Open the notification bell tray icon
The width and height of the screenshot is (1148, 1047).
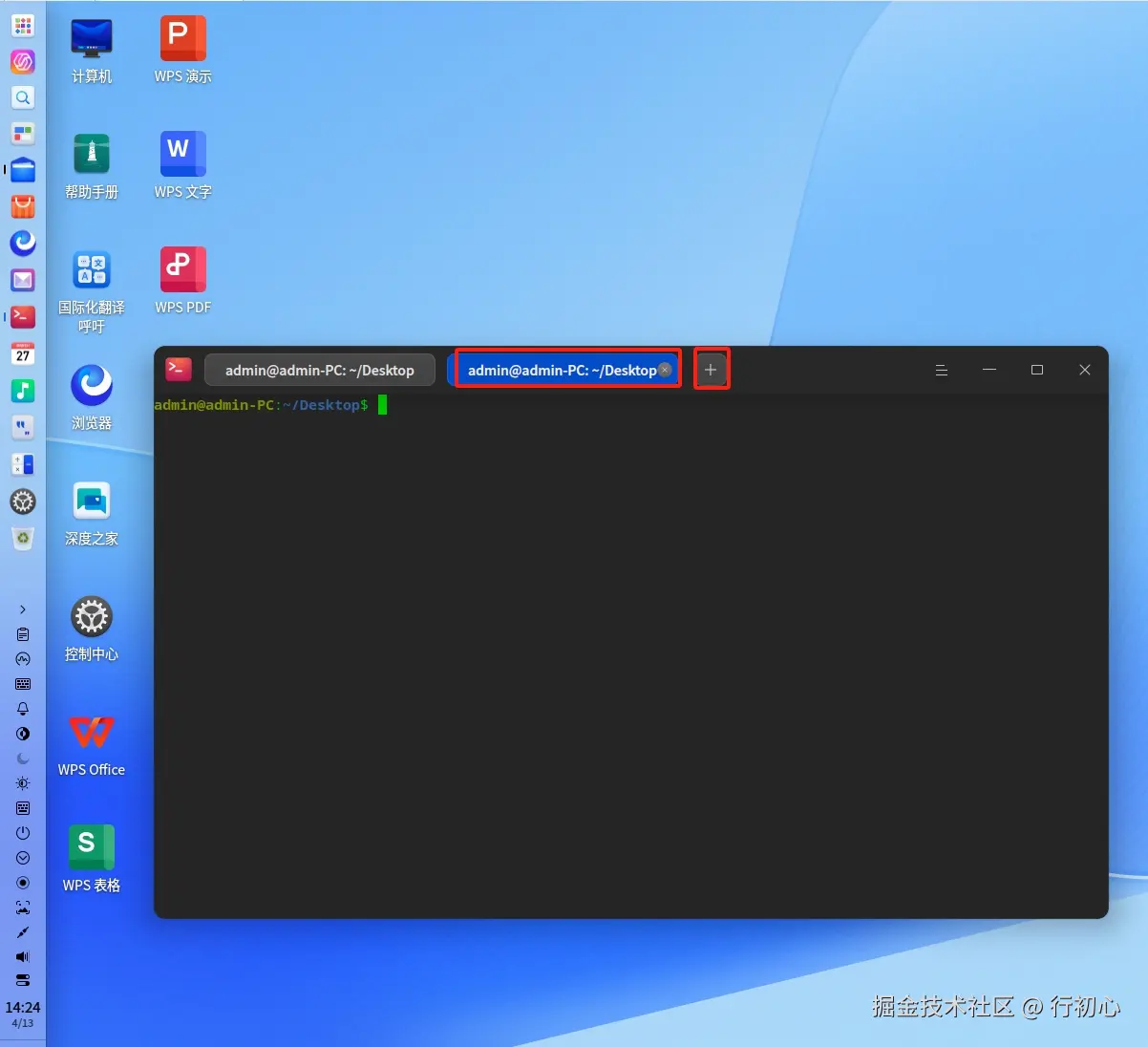[23, 709]
